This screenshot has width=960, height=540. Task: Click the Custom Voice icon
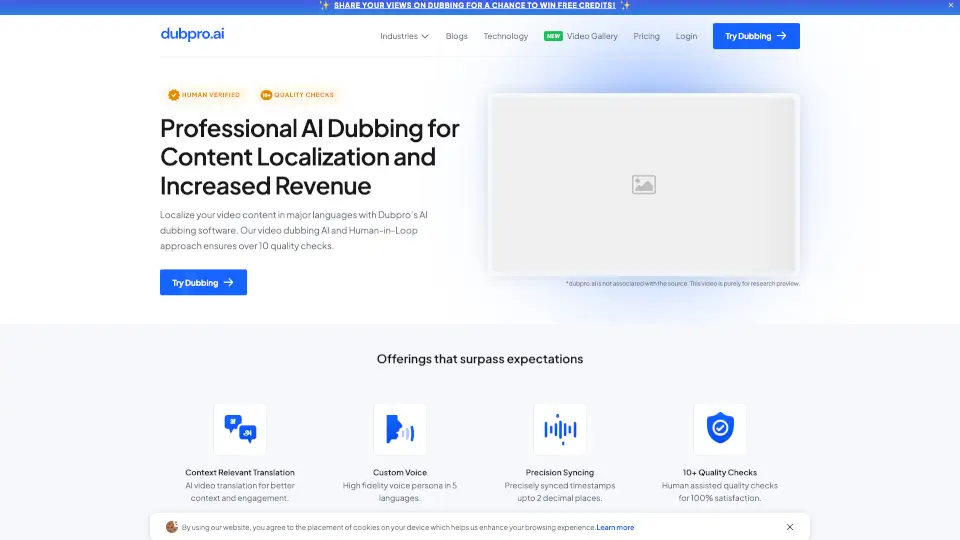point(400,429)
